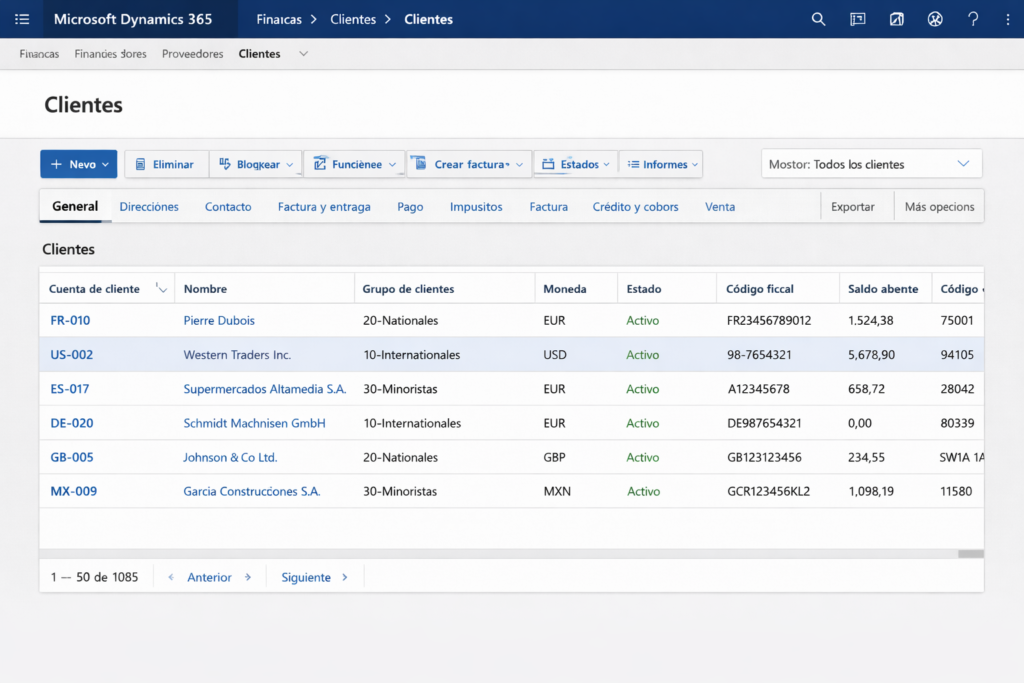Viewport: 1024px width, 683px height.
Task: Click the Exportar button
Action: [x=853, y=206]
